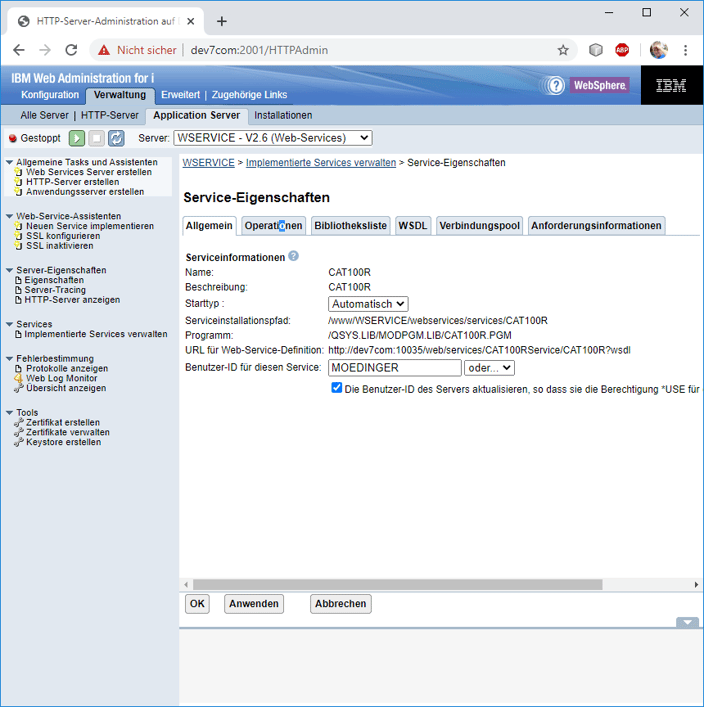Click the Zertifikat erstellen tool icon
The width and height of the screenshot is (704, 707).
point(18,422)
